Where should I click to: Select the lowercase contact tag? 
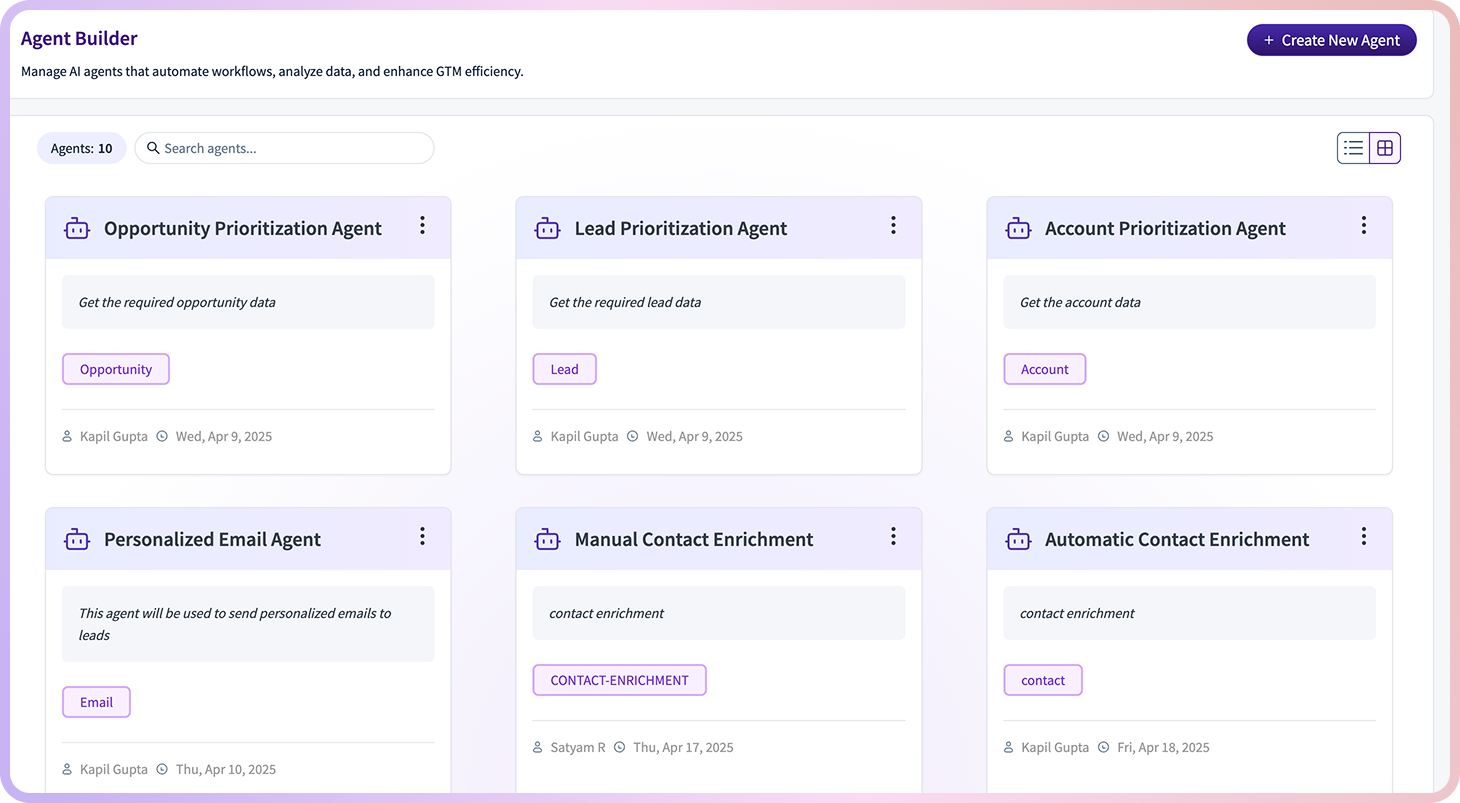(1043, 680)
